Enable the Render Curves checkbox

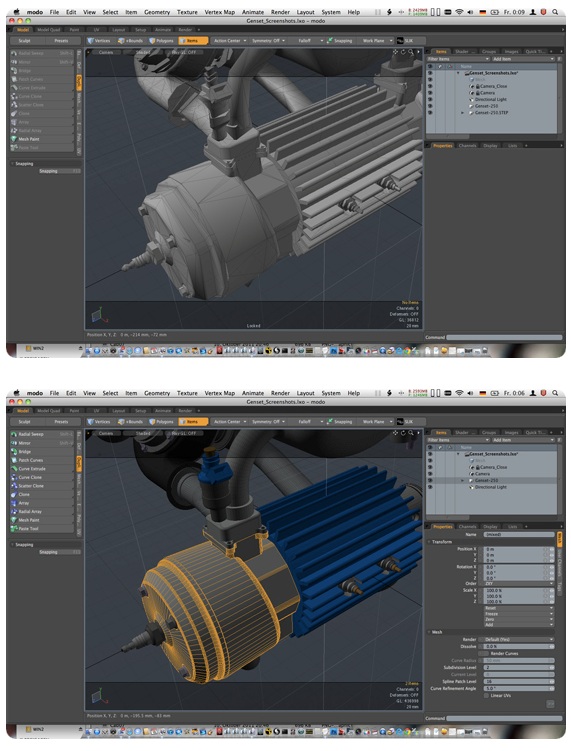tap(485, 653)
